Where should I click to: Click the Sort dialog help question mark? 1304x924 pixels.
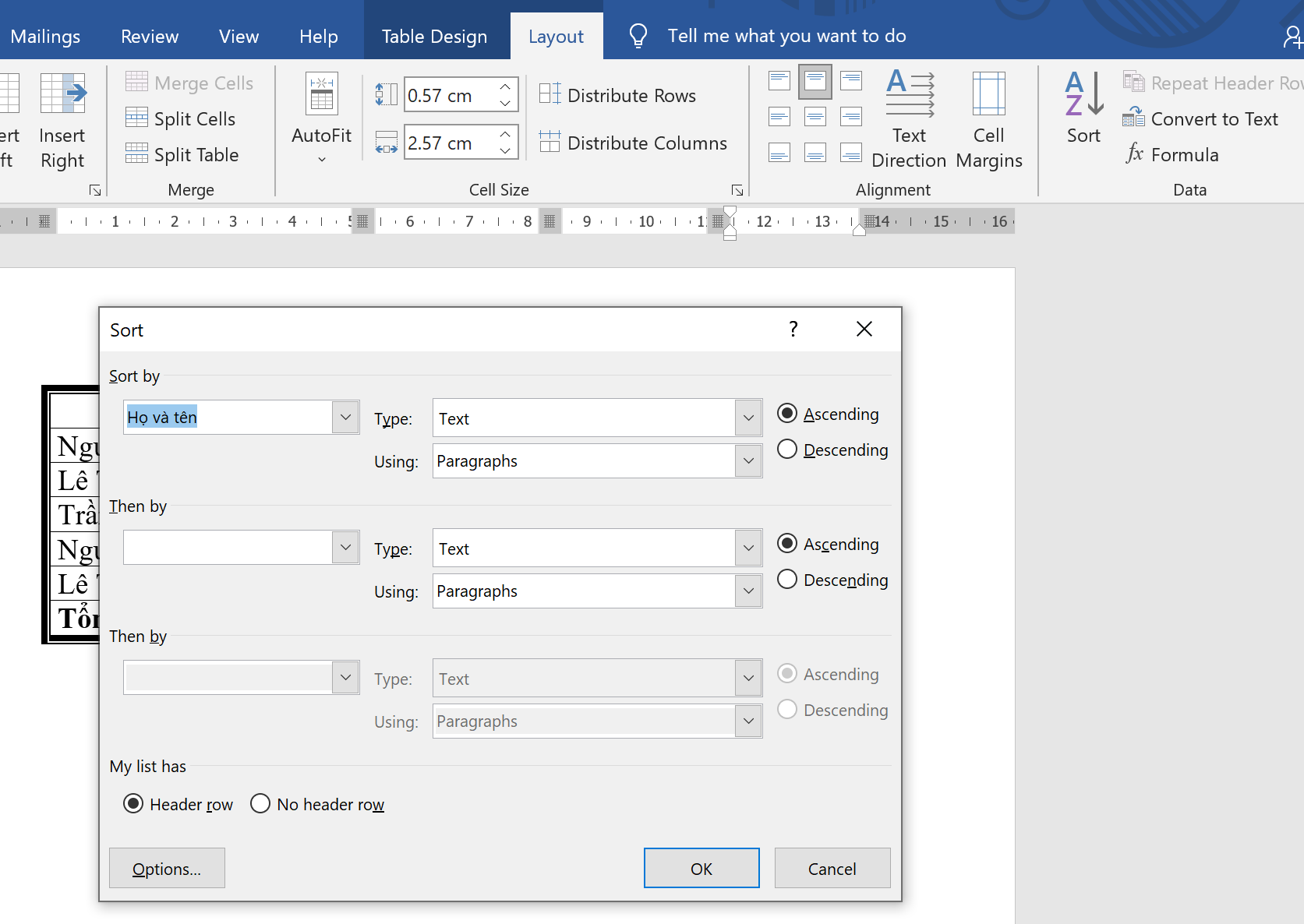point(793,330)
